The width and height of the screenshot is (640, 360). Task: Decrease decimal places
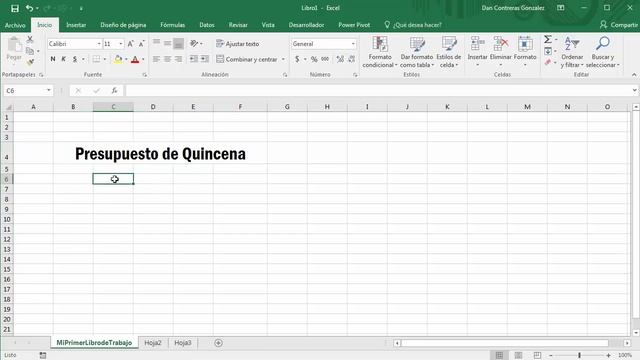click(x=351, y=59)
